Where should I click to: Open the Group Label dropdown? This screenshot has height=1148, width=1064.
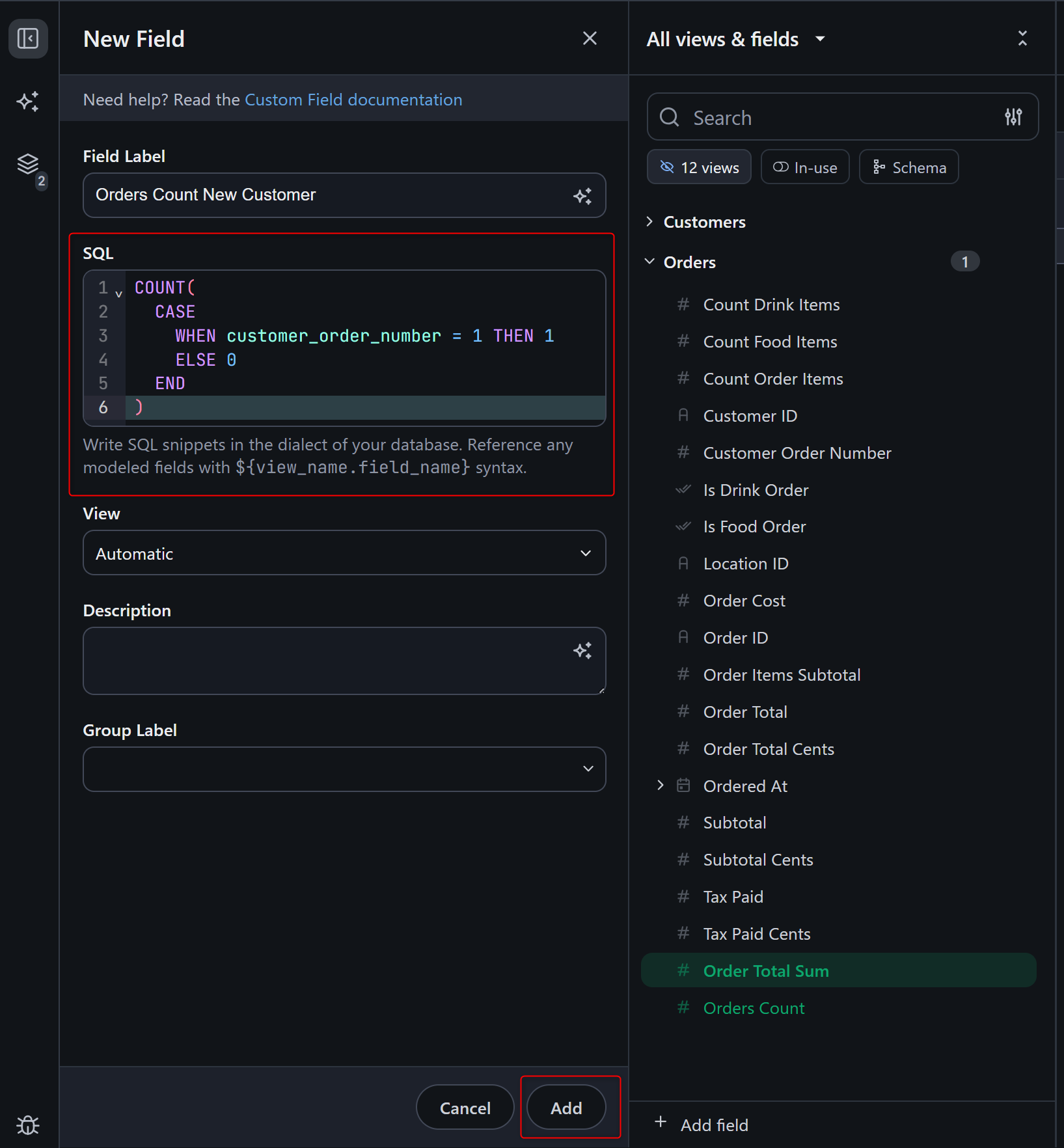(x=344, y=769)
